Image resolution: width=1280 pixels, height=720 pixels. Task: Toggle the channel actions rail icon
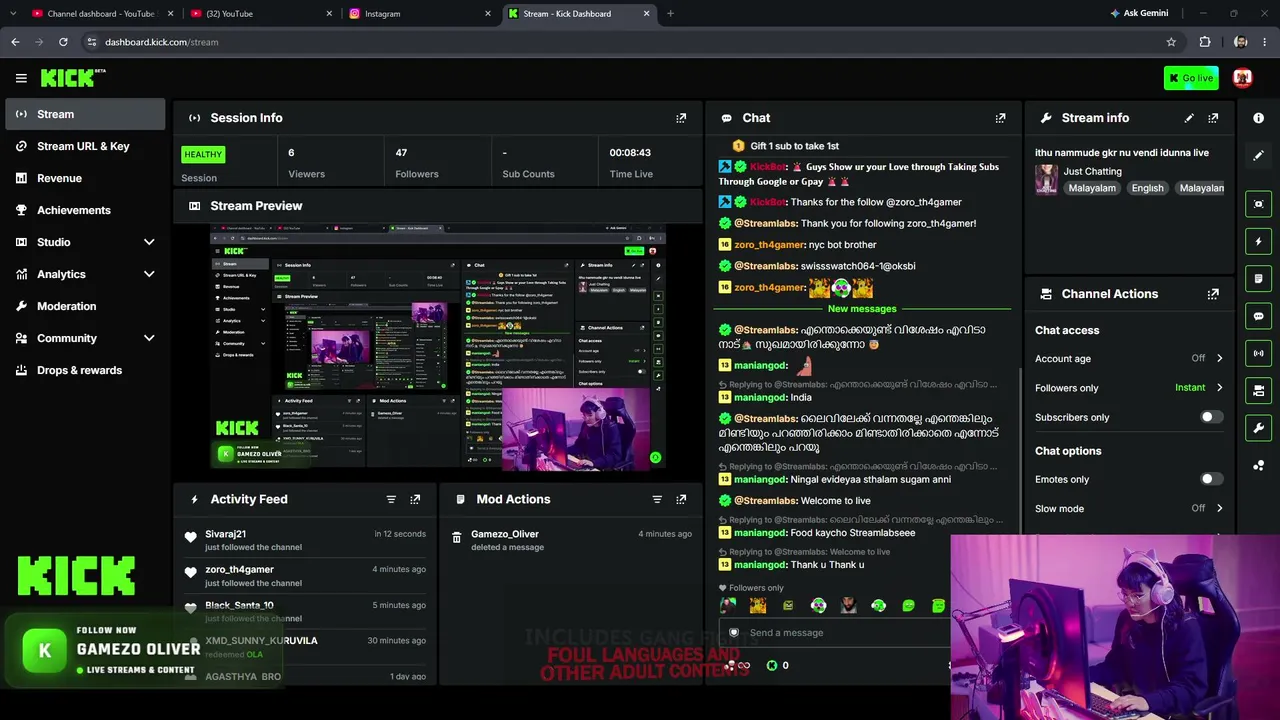click(x=1258, y=390)
